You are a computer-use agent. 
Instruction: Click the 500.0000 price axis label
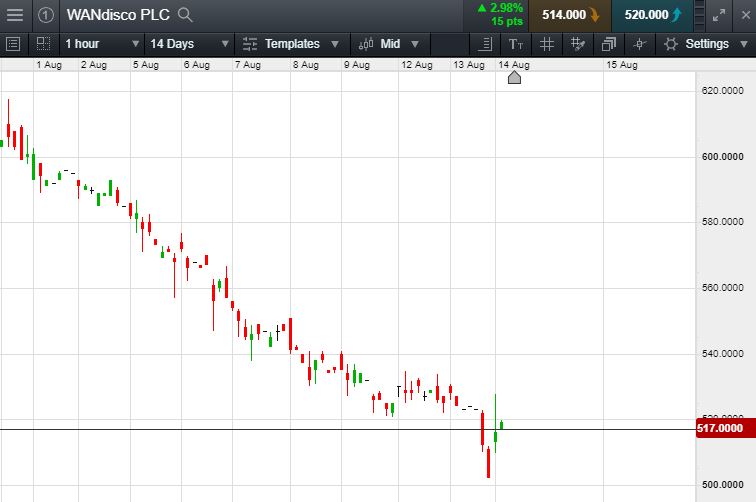coord(722,485)
